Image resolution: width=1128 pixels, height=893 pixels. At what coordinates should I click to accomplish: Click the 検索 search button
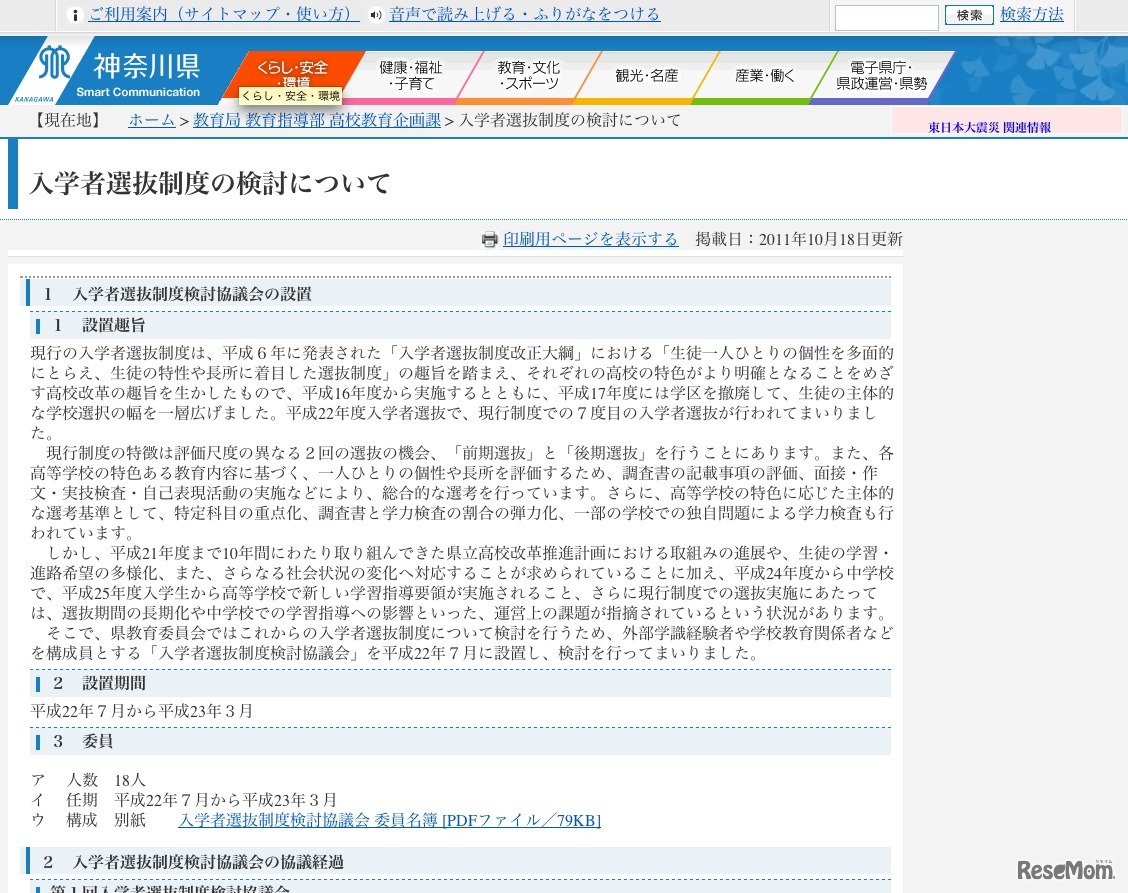967,15
